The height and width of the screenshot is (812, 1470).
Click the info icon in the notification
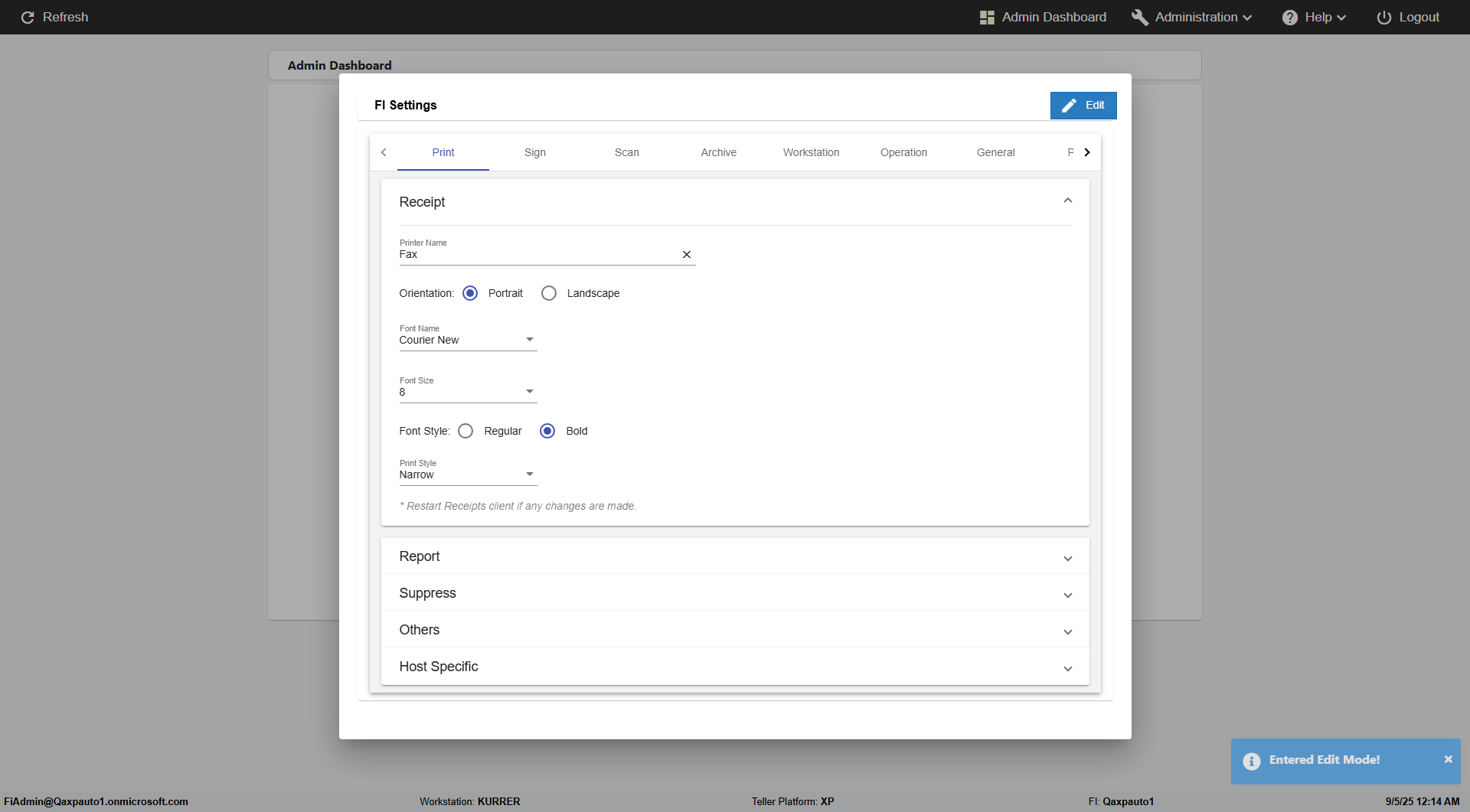(x=1252, y=761)
